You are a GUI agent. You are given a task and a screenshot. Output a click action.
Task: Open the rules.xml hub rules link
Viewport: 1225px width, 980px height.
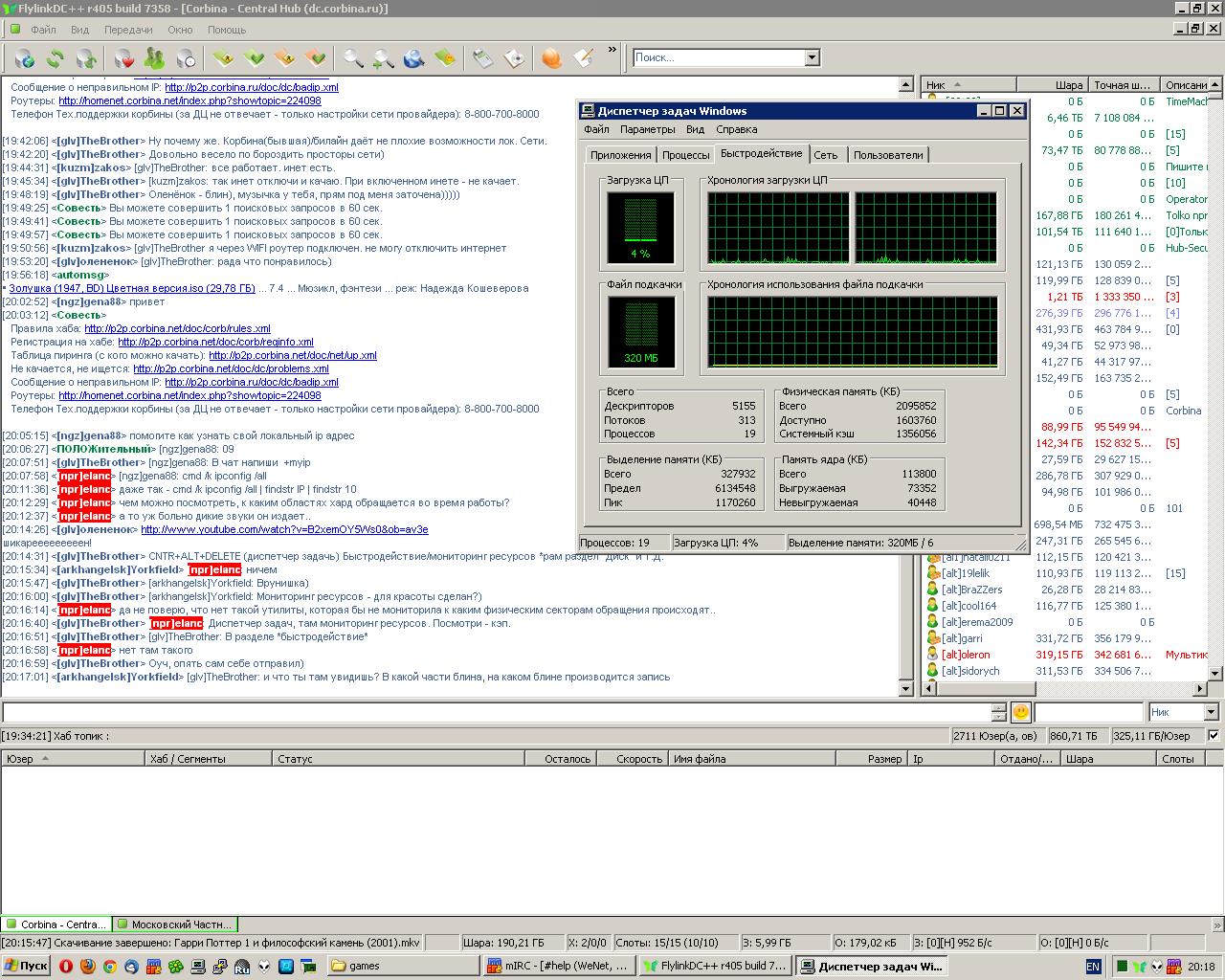(x=177, y=328)
